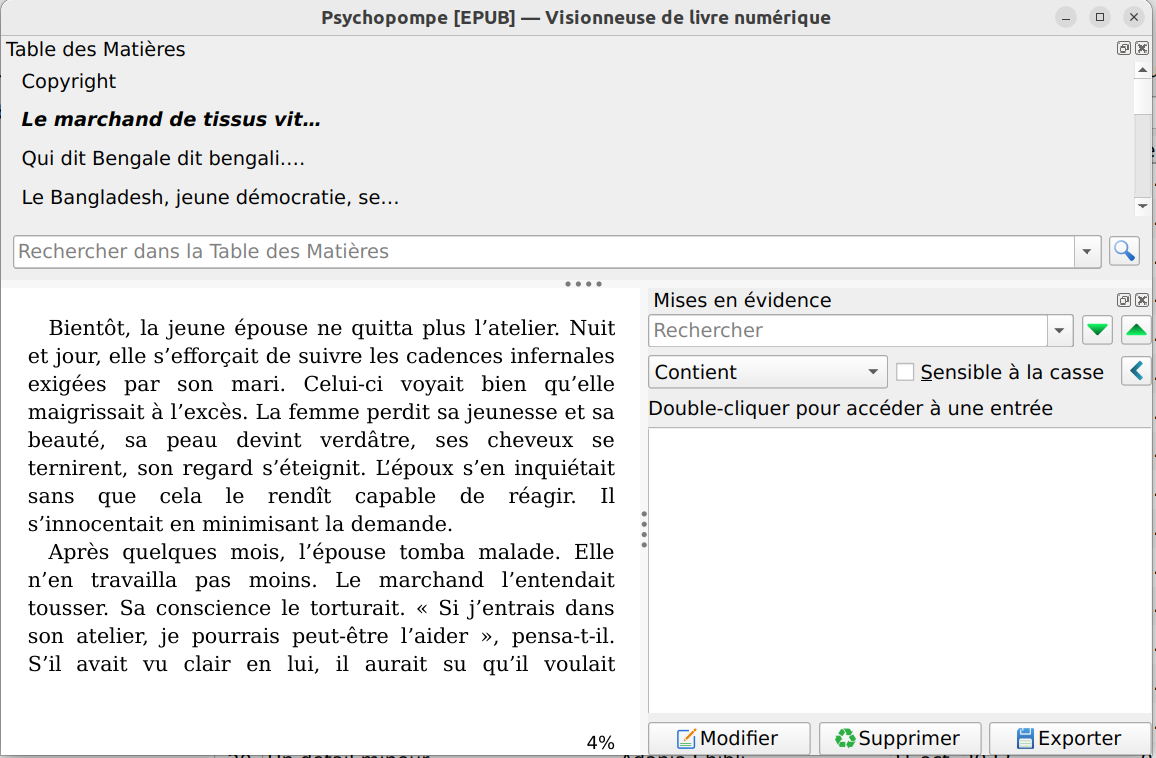Click the table of contents scrollbar down arrow
Viewport: 1156px width, 758px height.
tap(1142, 206)
